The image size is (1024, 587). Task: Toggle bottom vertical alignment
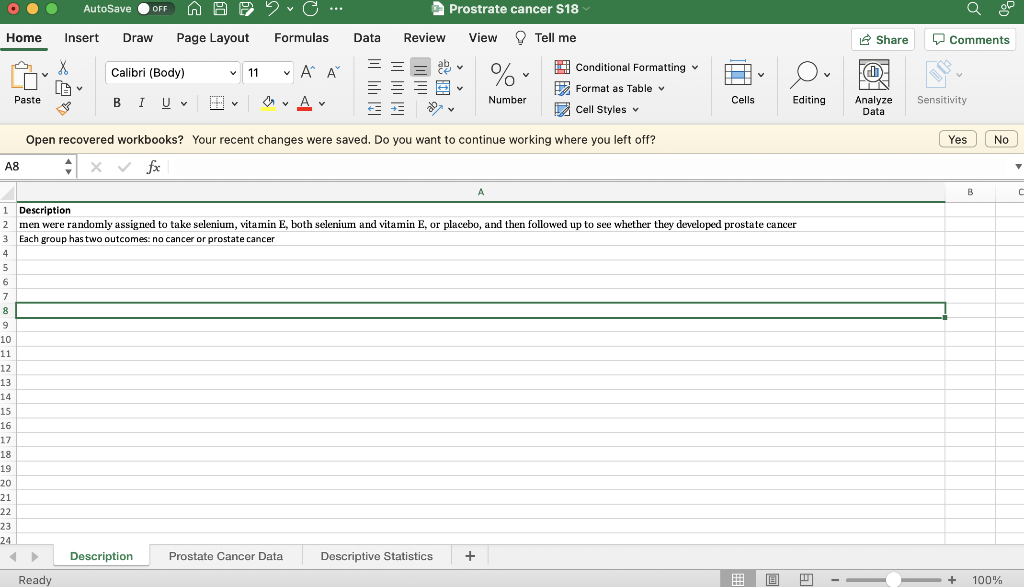(x=421, y=67)
